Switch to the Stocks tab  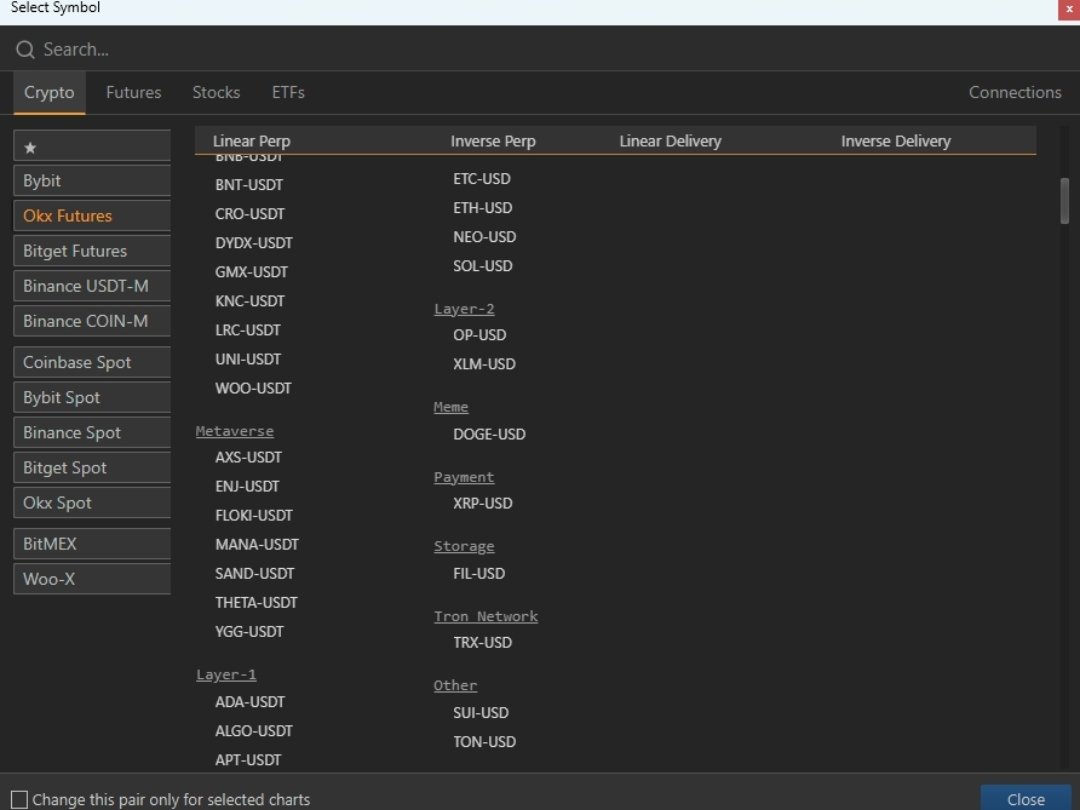click(216, 93)
